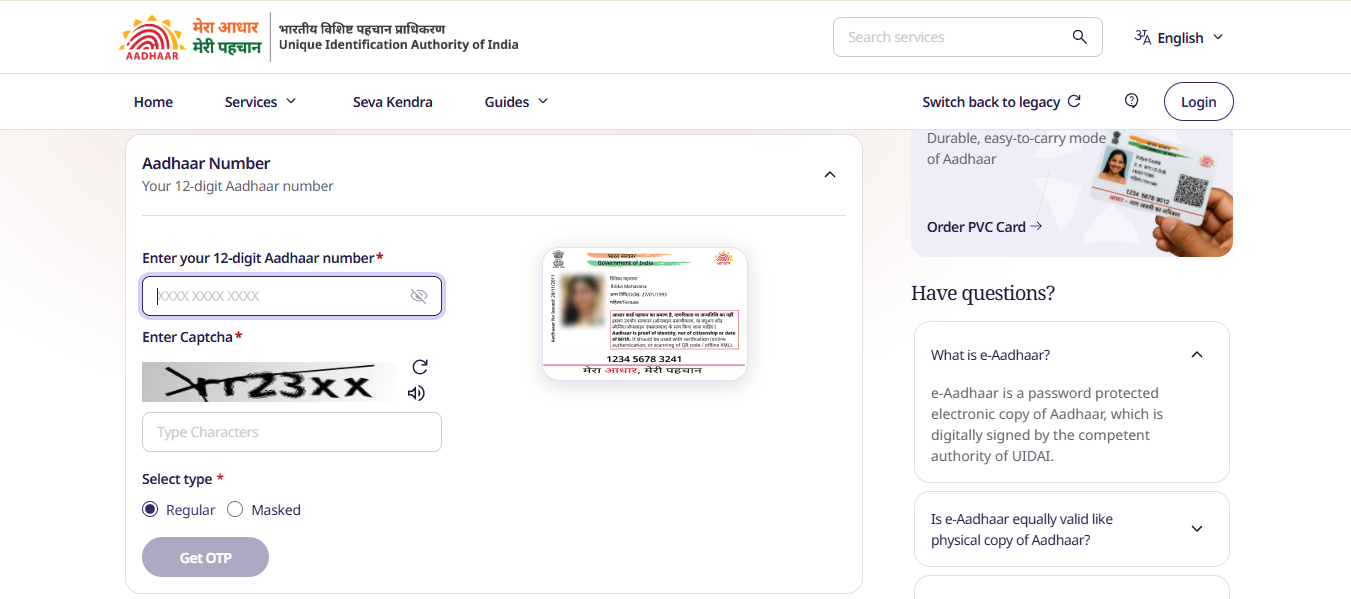1351x599 pixels.
Task: Expand the Services menu
Action: click(x=261, y=101)
